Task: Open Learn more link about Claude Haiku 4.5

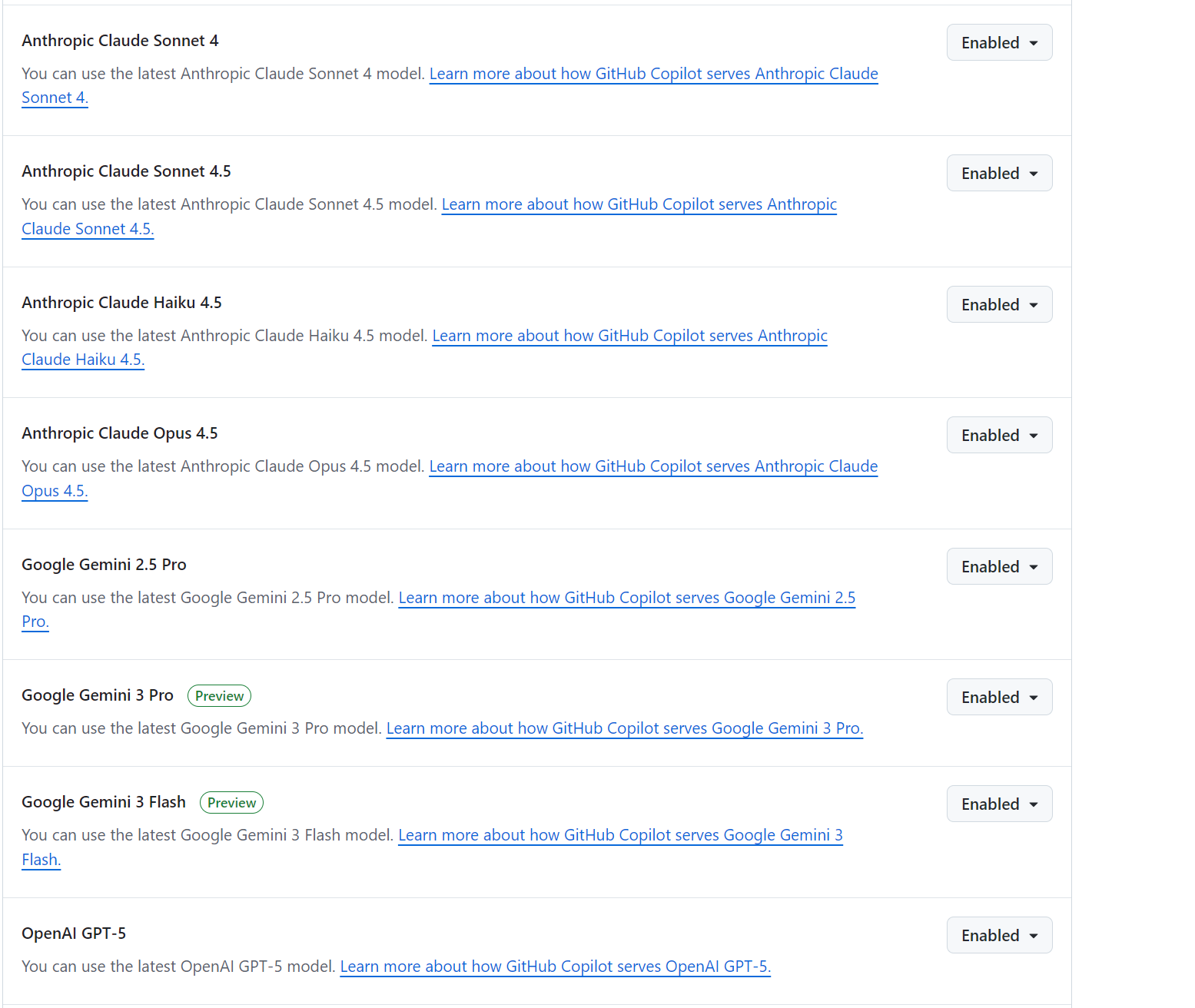Action: pyautogui.click(x=630, y=336)
